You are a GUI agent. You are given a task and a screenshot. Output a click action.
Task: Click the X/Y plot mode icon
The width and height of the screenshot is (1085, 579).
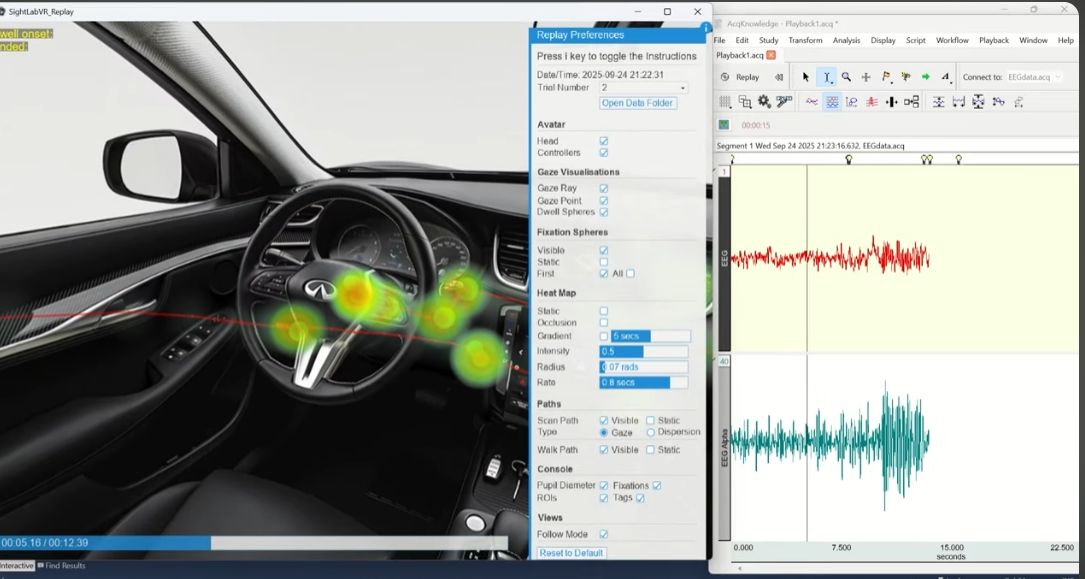[852, 102]
